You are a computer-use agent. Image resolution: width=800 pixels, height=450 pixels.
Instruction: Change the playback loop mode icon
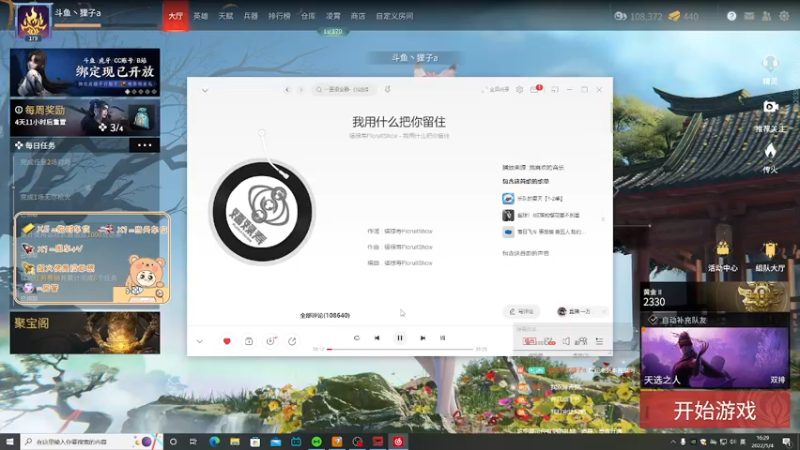(357, 338)
